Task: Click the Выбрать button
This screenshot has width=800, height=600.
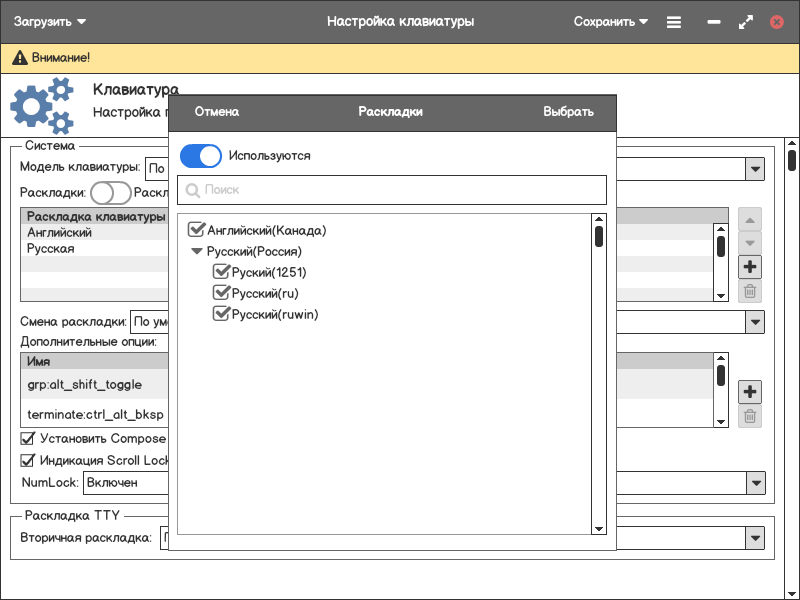Action: 568,112
